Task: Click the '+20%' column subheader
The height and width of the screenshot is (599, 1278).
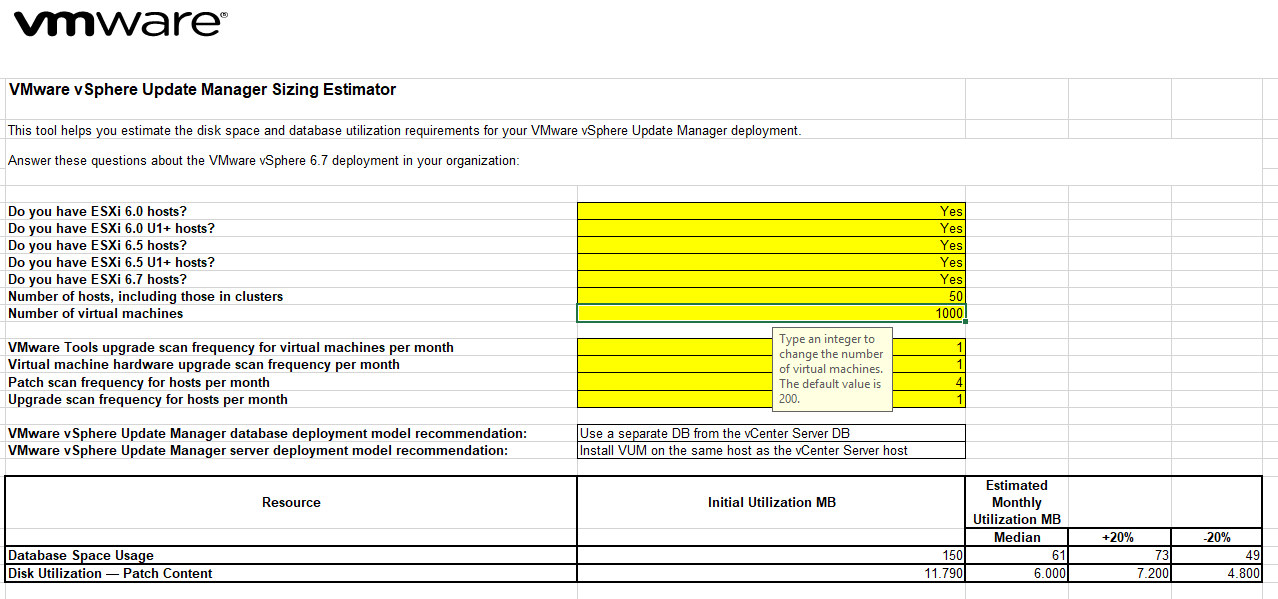Action: 1118,537
